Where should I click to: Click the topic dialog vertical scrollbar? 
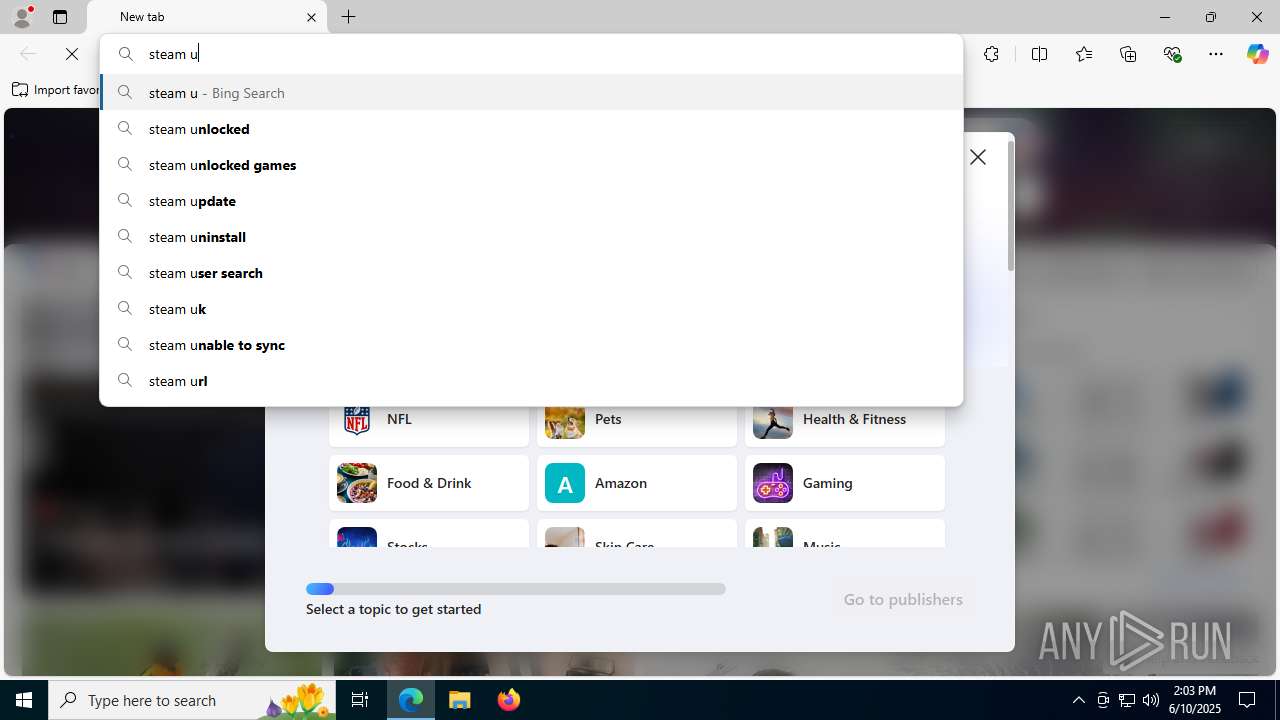coord(1011,206)
